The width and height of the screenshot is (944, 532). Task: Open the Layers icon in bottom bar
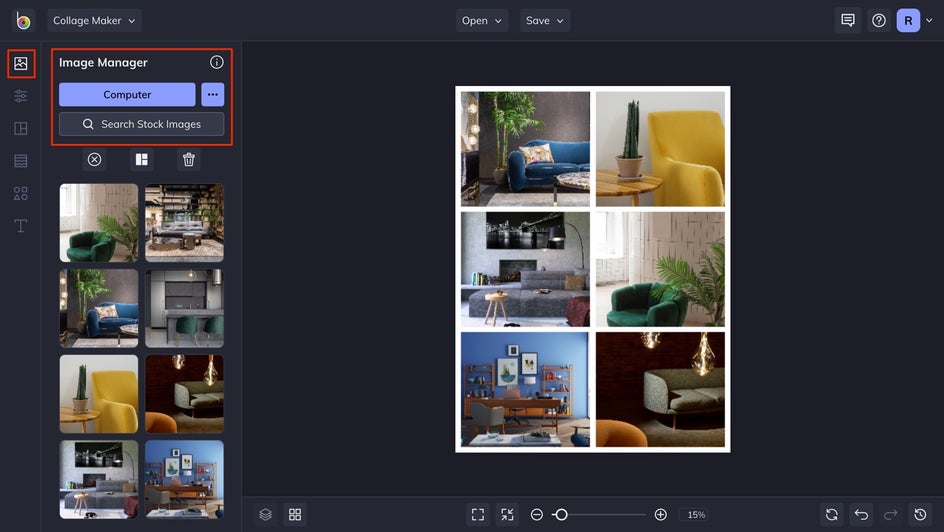click(x=266, y=515)
